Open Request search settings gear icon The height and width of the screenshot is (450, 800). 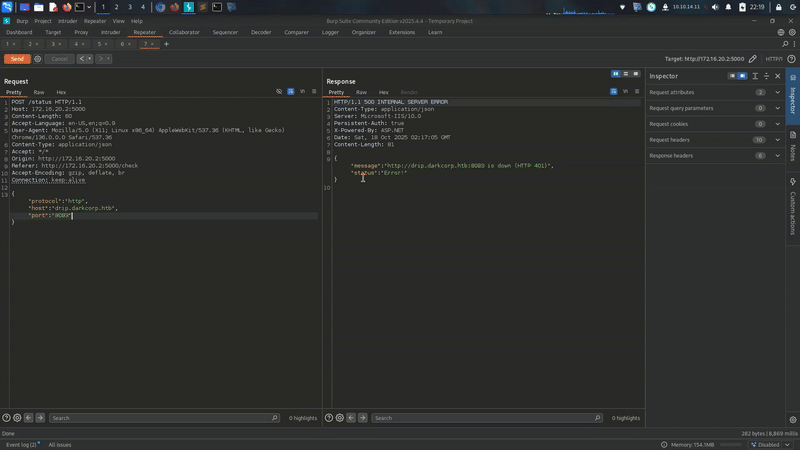click(17, 418)
